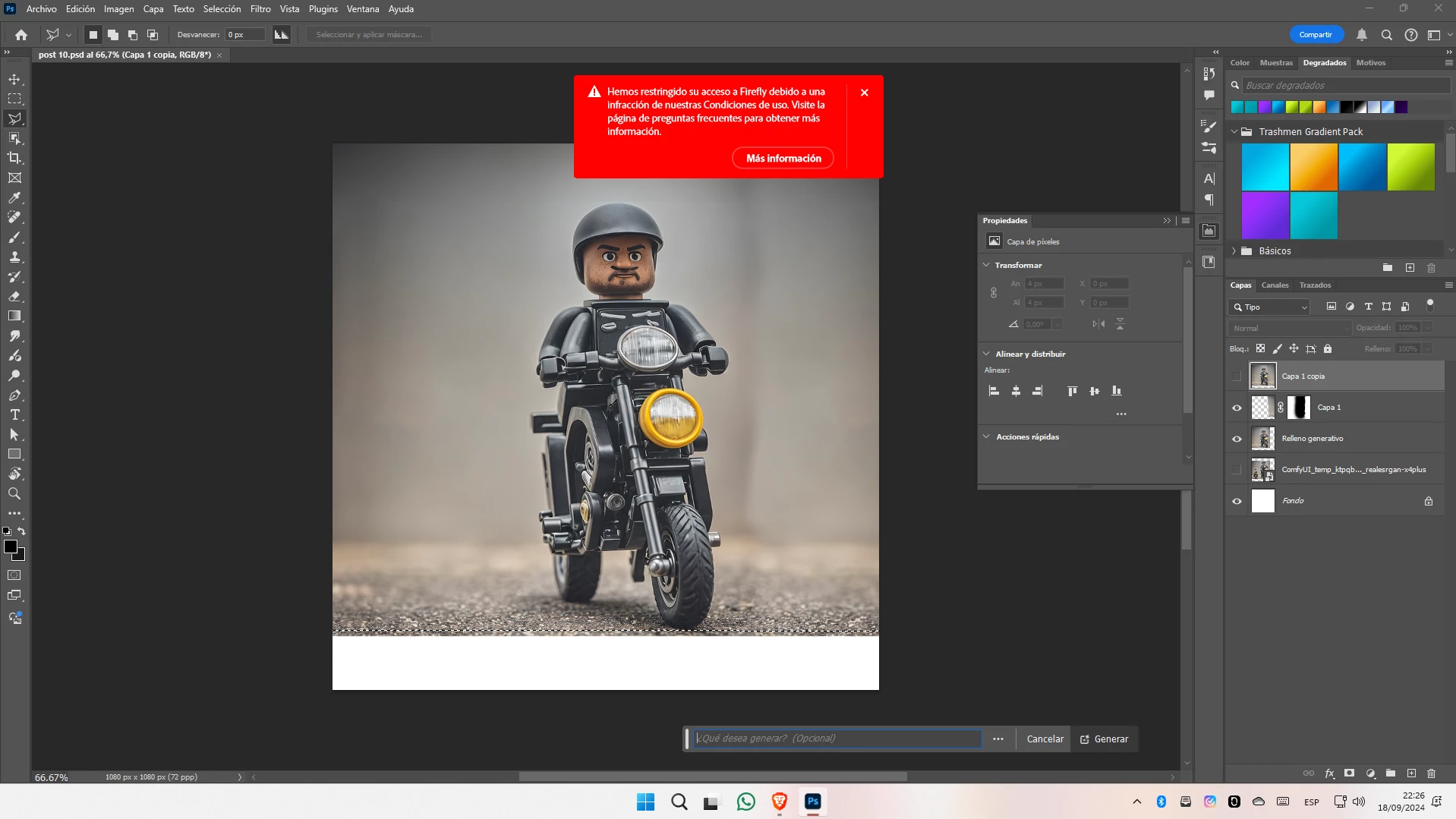The image size is (1456, 819).
Task: Open the Opacidad value dropdown
Action: 1427,328
